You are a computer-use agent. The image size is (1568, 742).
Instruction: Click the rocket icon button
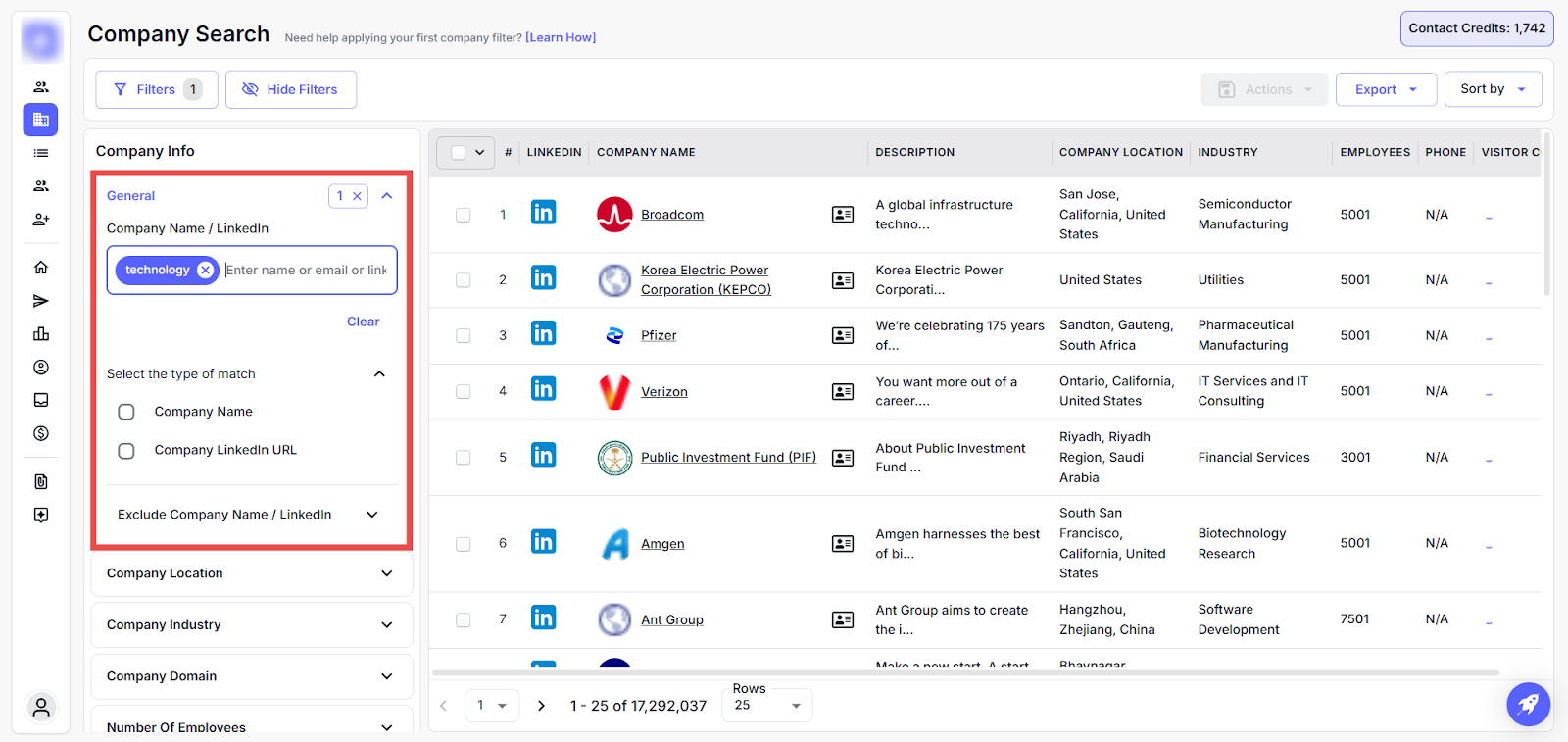point(1528,704)
